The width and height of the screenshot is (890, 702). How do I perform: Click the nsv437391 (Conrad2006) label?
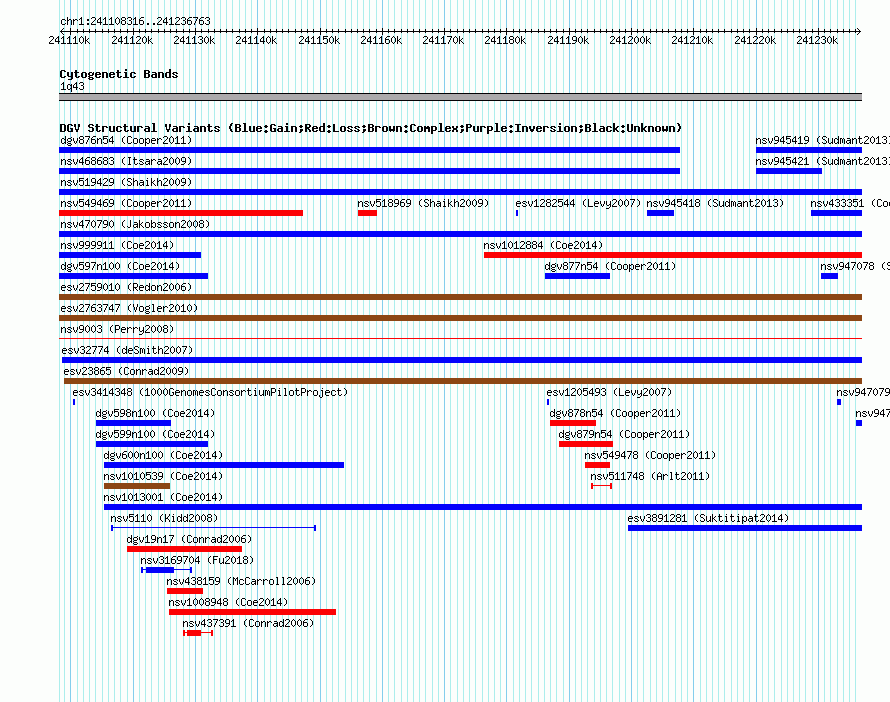pos(248,623)
